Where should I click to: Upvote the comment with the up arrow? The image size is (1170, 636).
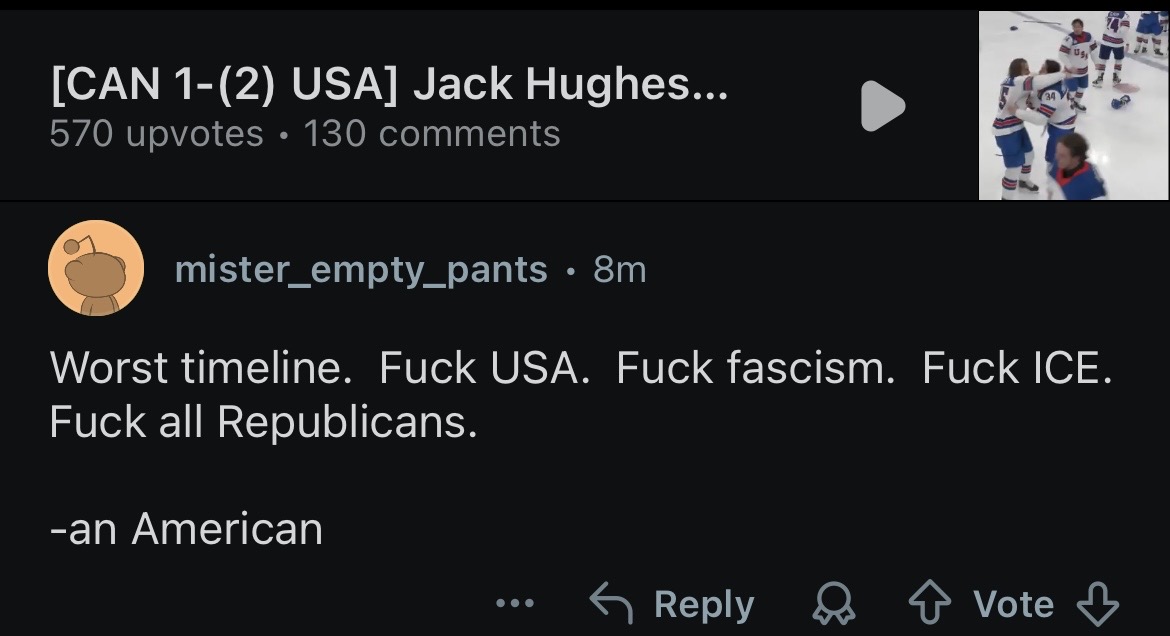tap(930, 603)
